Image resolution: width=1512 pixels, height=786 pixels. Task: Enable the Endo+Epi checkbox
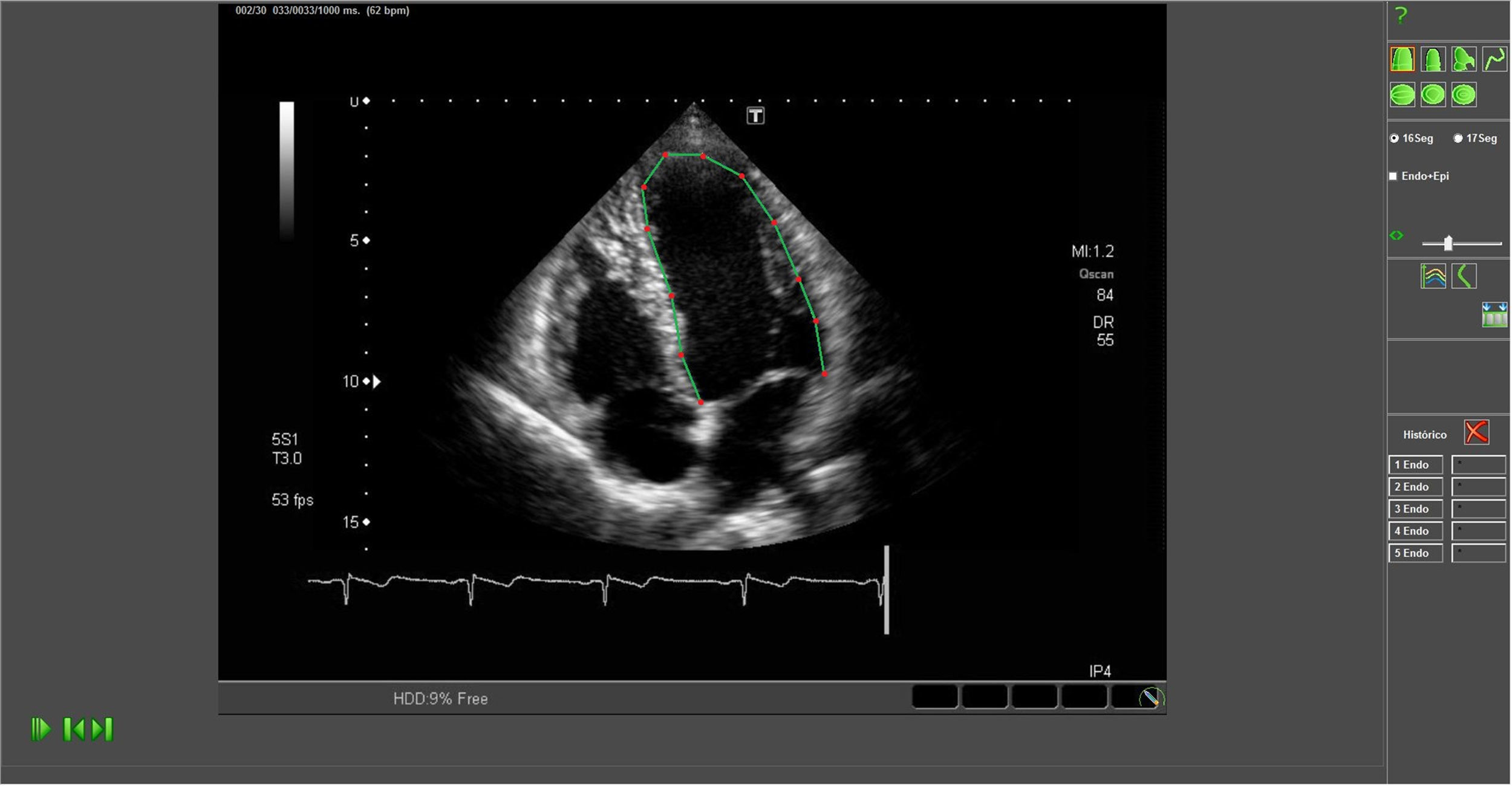pos(1393,176)
